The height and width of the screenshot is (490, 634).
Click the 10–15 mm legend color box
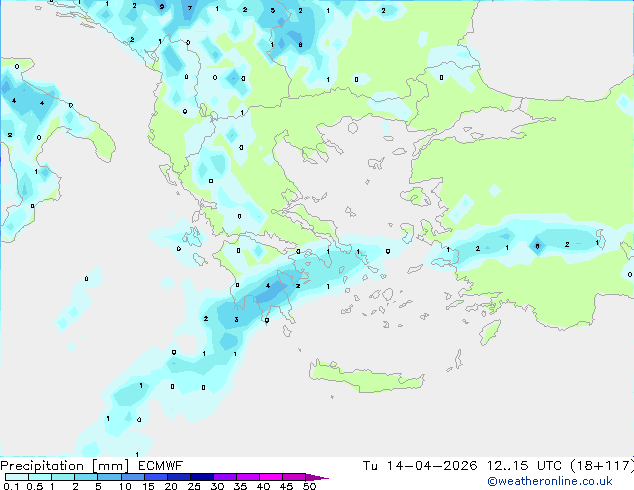point(132,477)
